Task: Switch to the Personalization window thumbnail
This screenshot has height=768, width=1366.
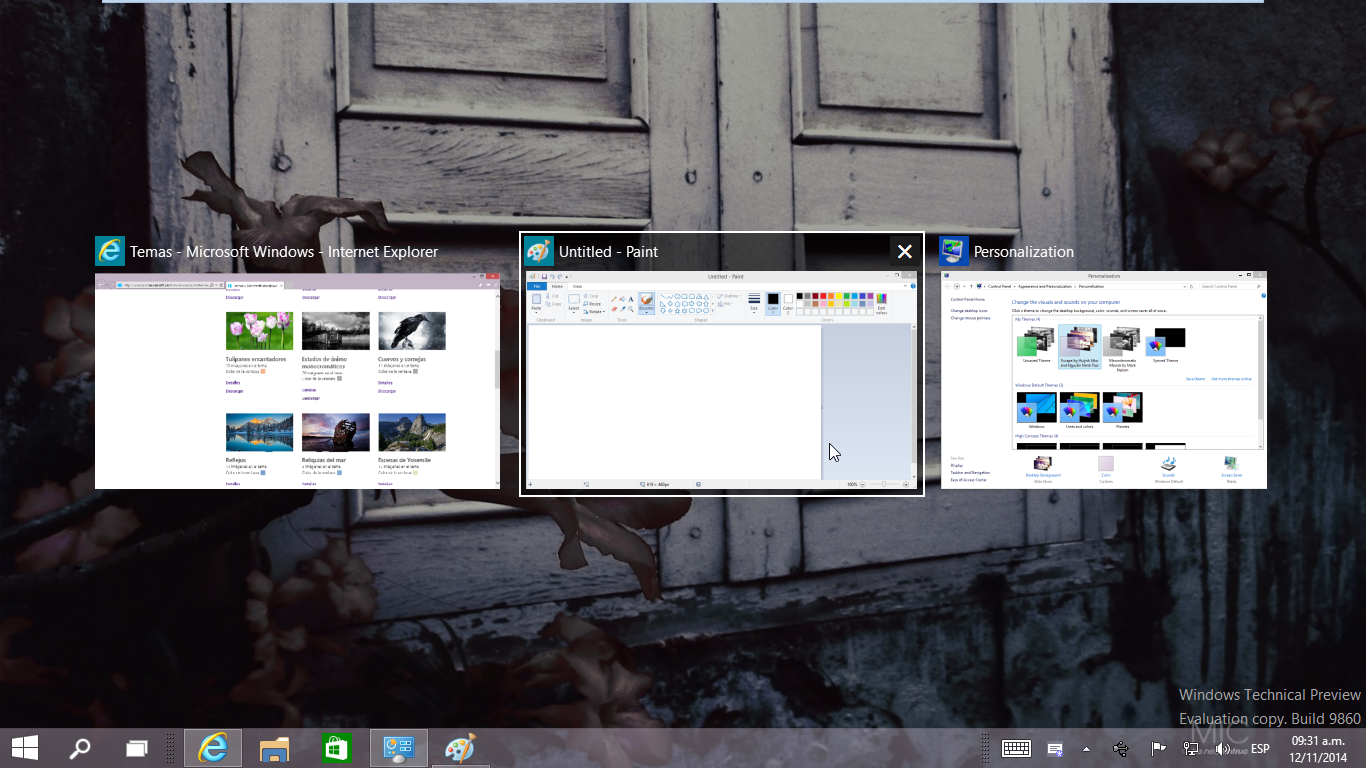Action: point(1103,380)
